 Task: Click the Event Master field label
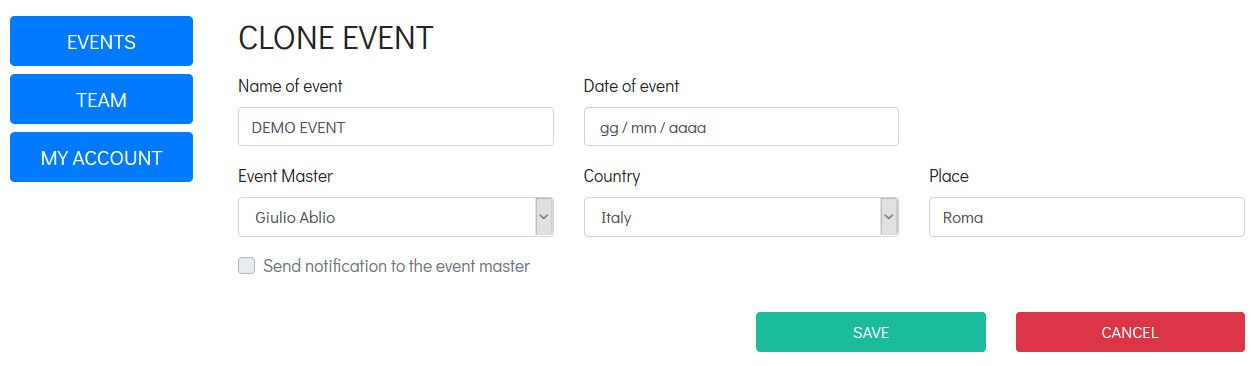coord(285,176)
